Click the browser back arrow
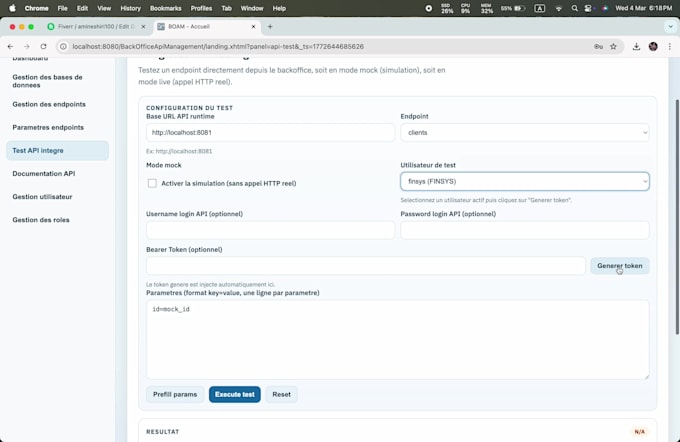680x442 pixels. point(10,46)
